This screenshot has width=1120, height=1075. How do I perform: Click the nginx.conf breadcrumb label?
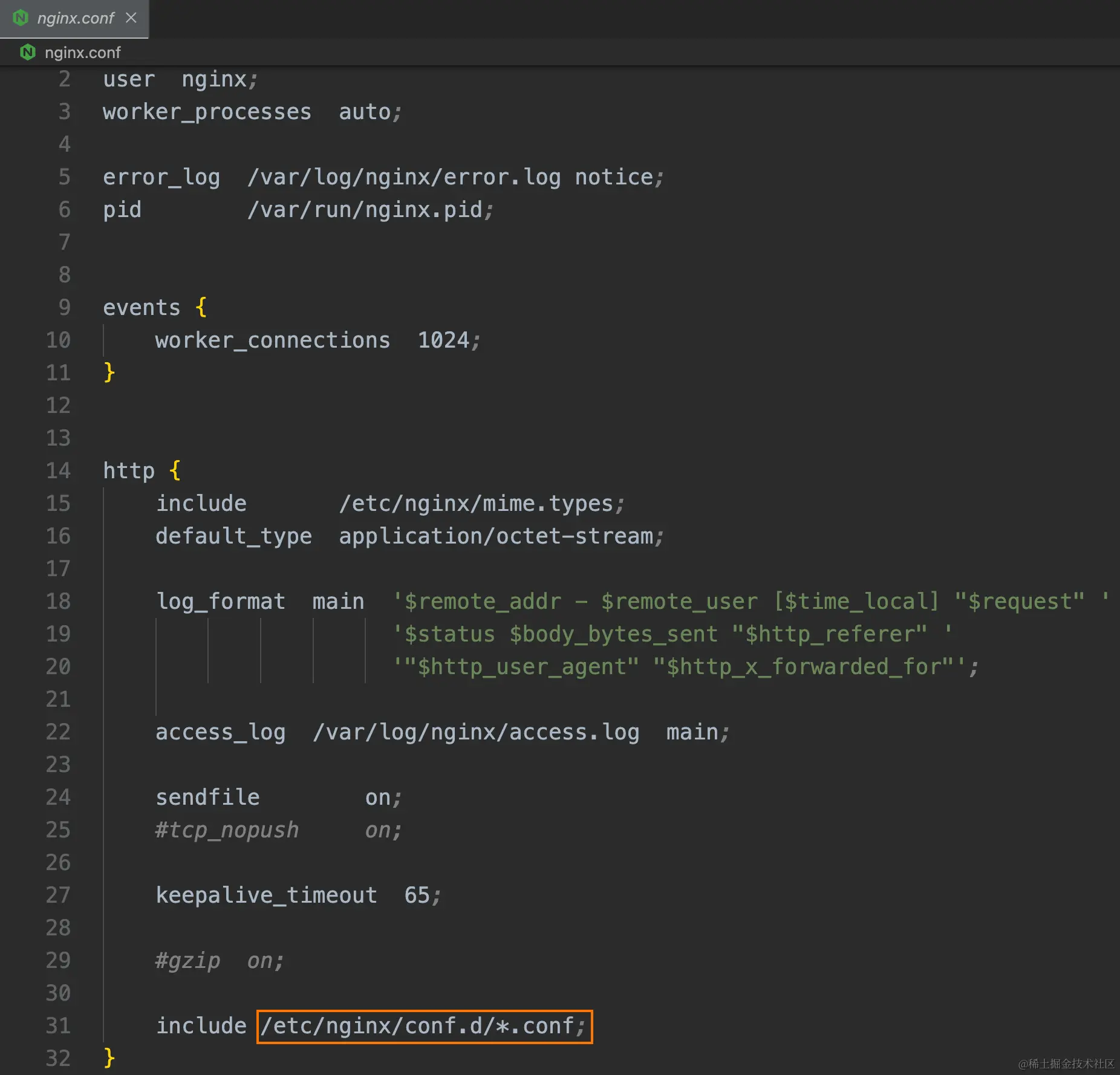coord(83,53)
